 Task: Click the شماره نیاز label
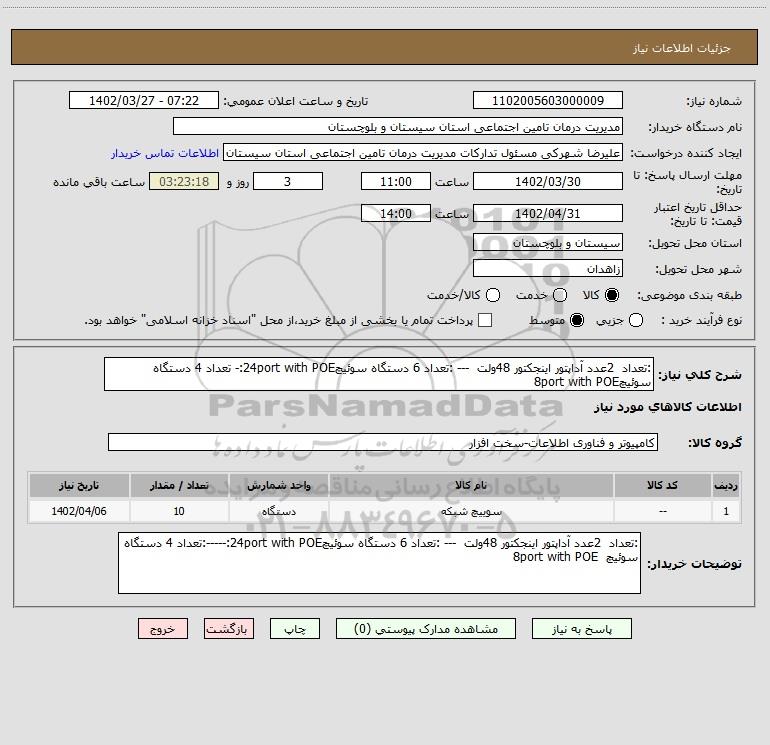[x=714, y=102]
